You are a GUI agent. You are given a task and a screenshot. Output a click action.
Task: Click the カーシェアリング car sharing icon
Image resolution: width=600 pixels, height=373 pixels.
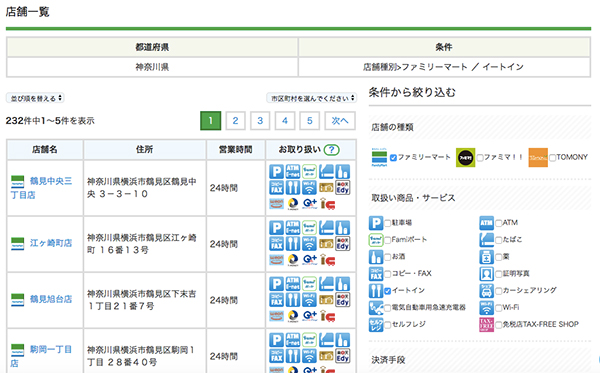click(x=486, y=291)
